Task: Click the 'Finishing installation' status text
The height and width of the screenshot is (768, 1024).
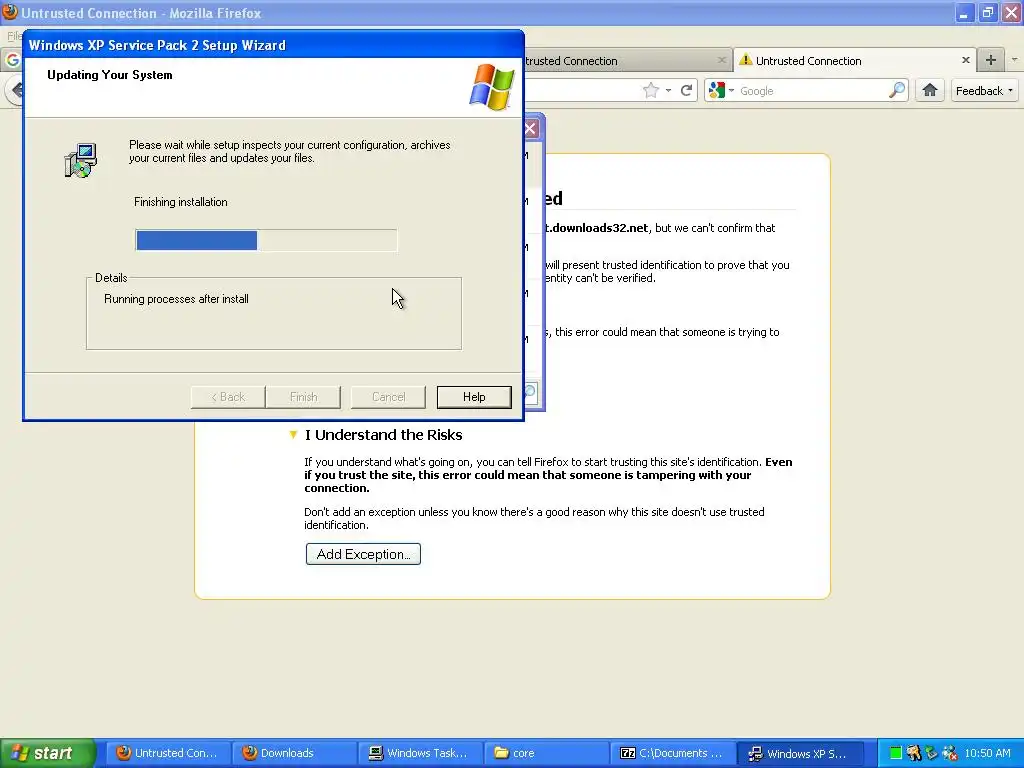Action: (x=181, y=202)
